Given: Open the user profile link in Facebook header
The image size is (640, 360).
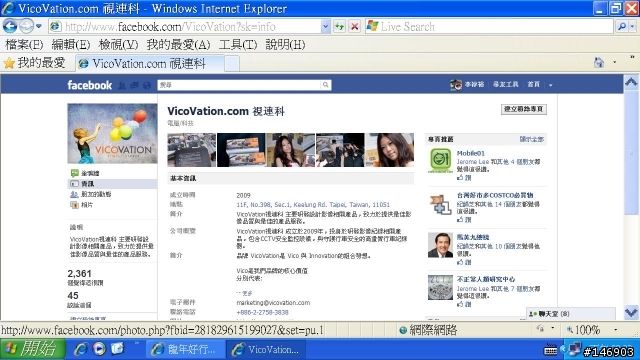Looking at the screenshot, I should click(x=467, y=84).
